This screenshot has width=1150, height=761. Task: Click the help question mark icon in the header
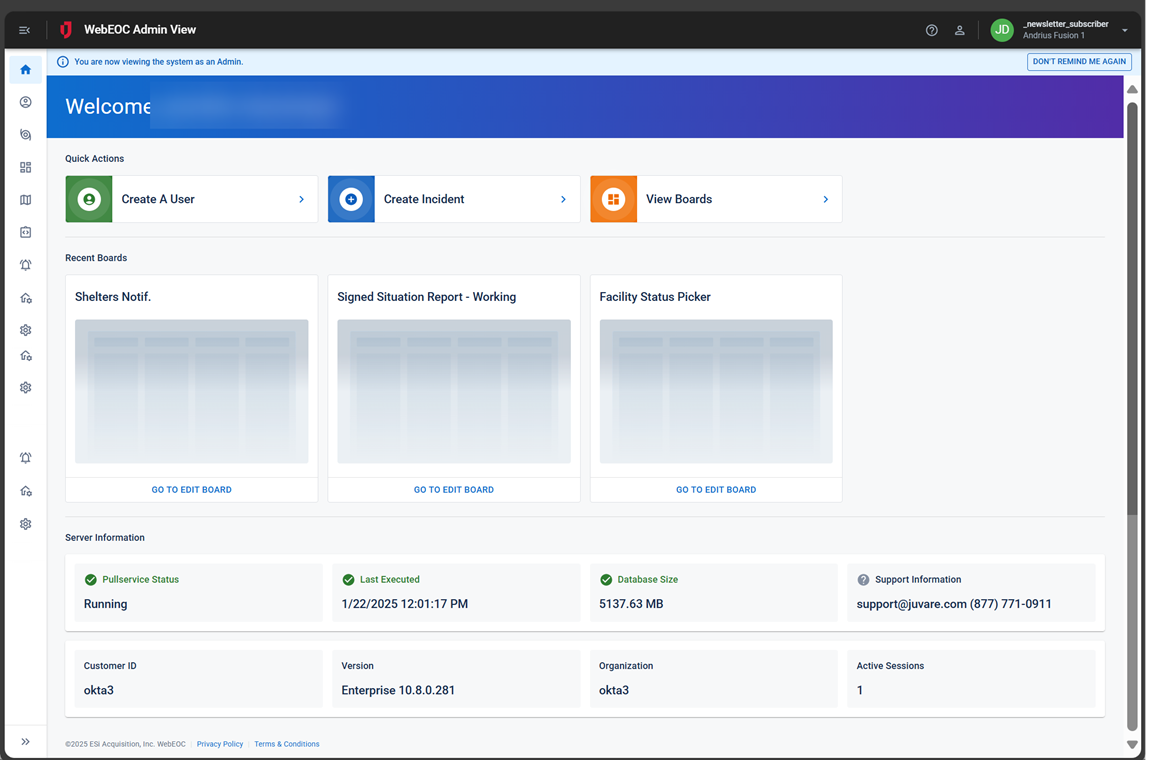coord(931,30)
